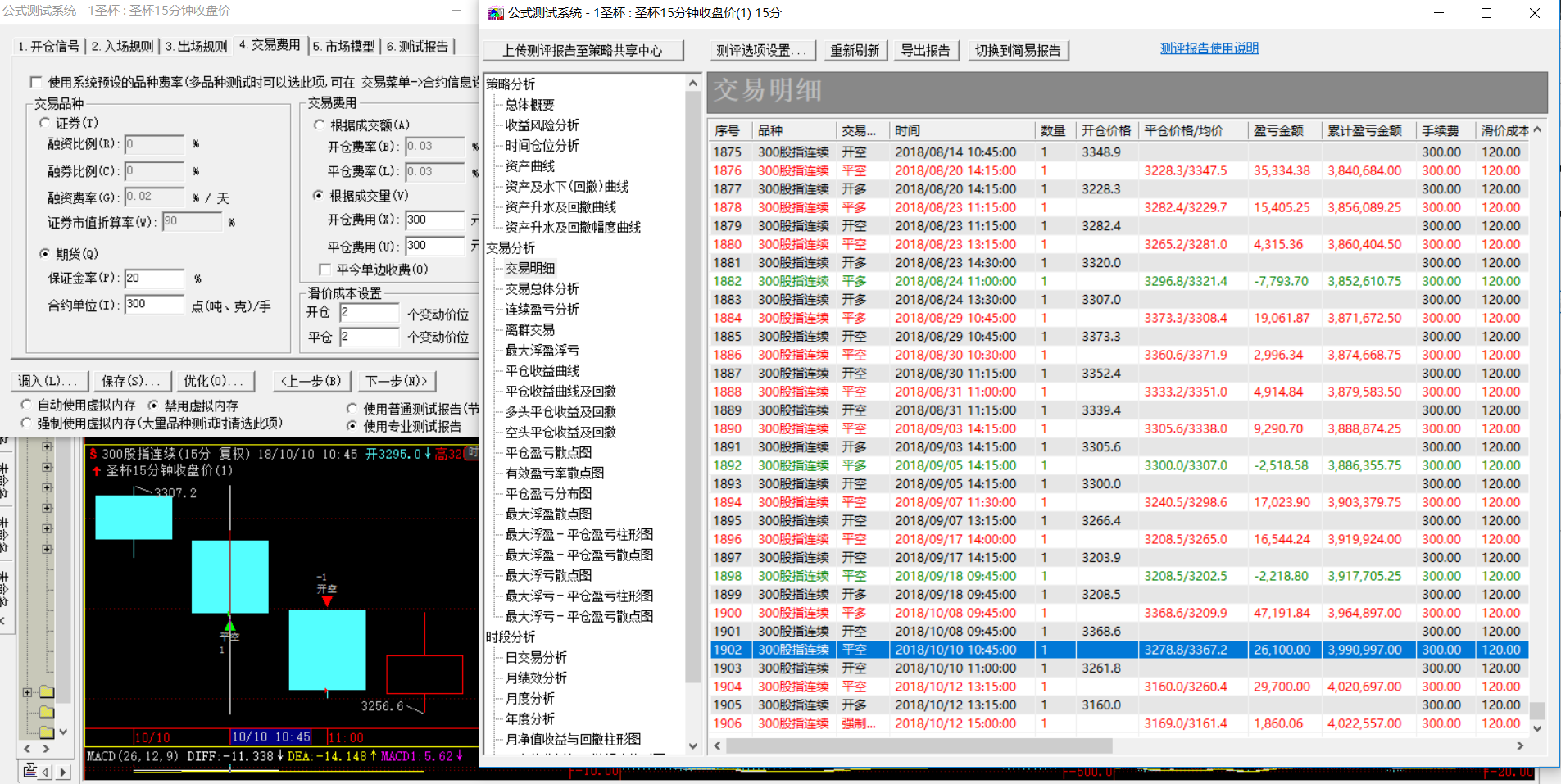1561x784 pixels.
Task: Click the 开仓费用(X) input field
Action: [x=435, y=220]
